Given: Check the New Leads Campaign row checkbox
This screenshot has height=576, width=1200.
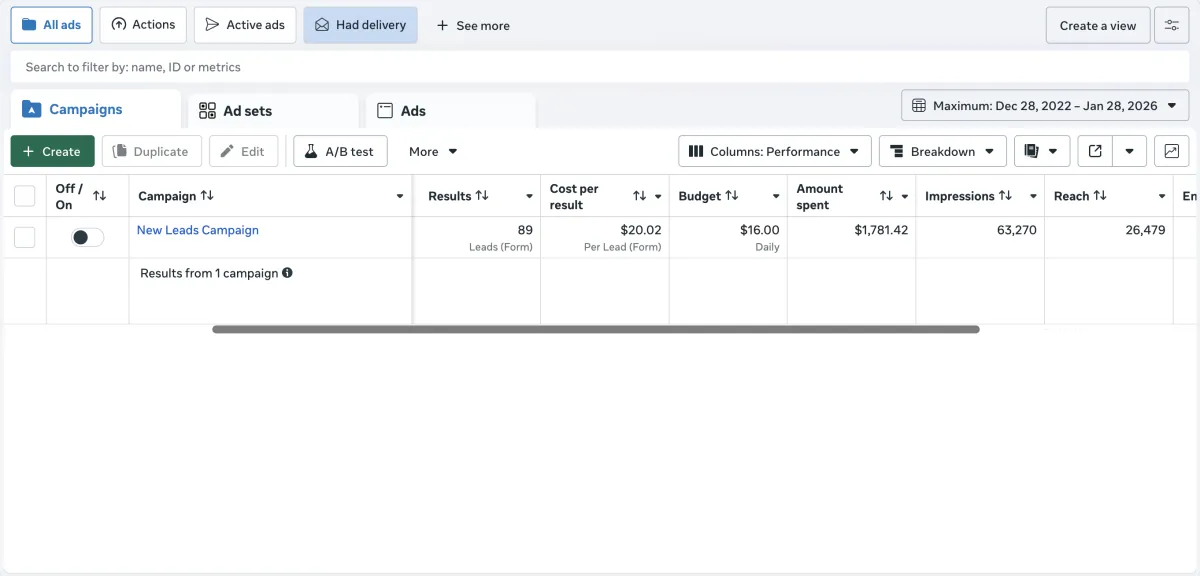Looking at the screenshot, I should [25, 237].
